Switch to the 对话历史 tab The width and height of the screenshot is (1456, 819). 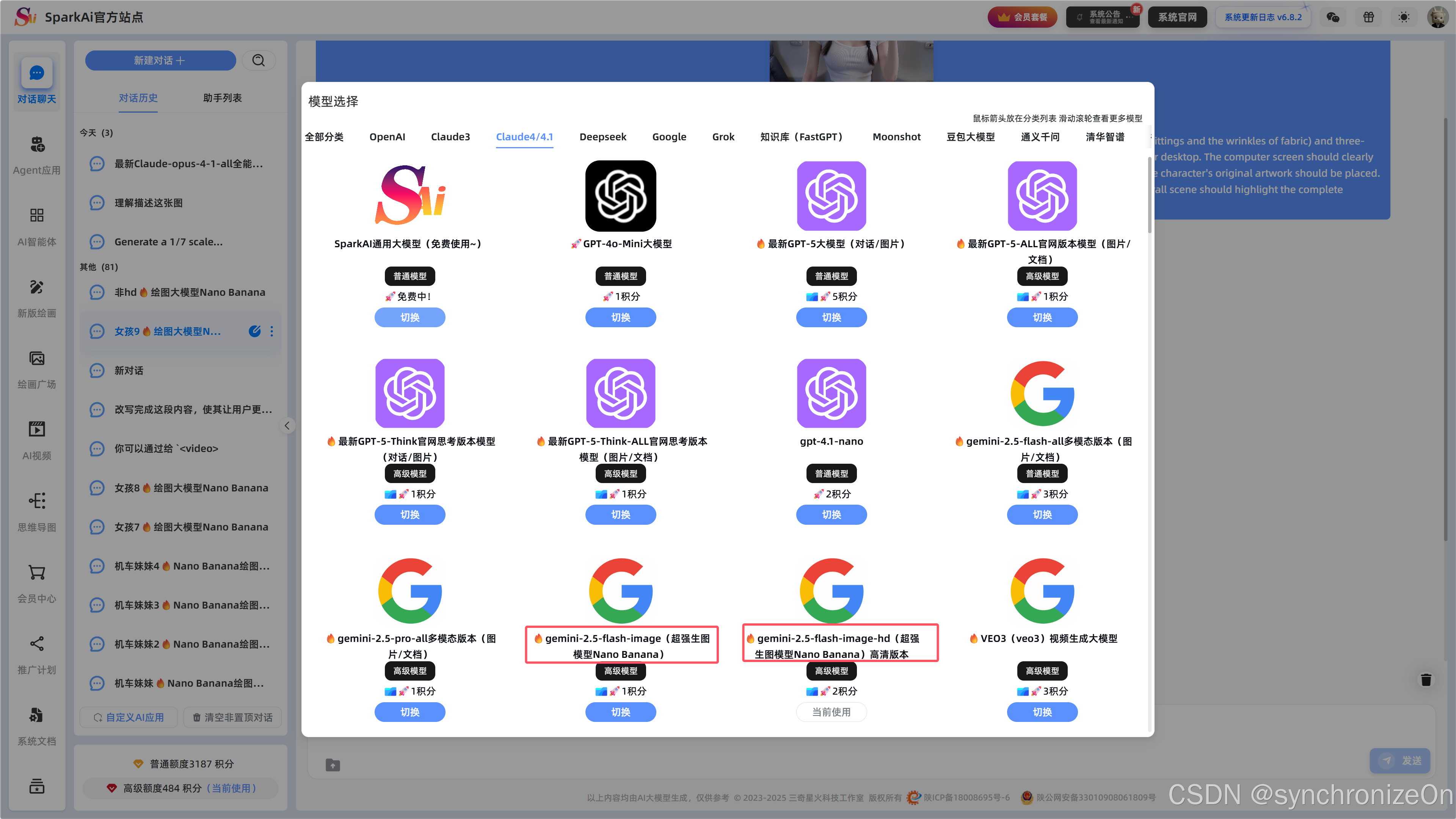pos(138,98)
